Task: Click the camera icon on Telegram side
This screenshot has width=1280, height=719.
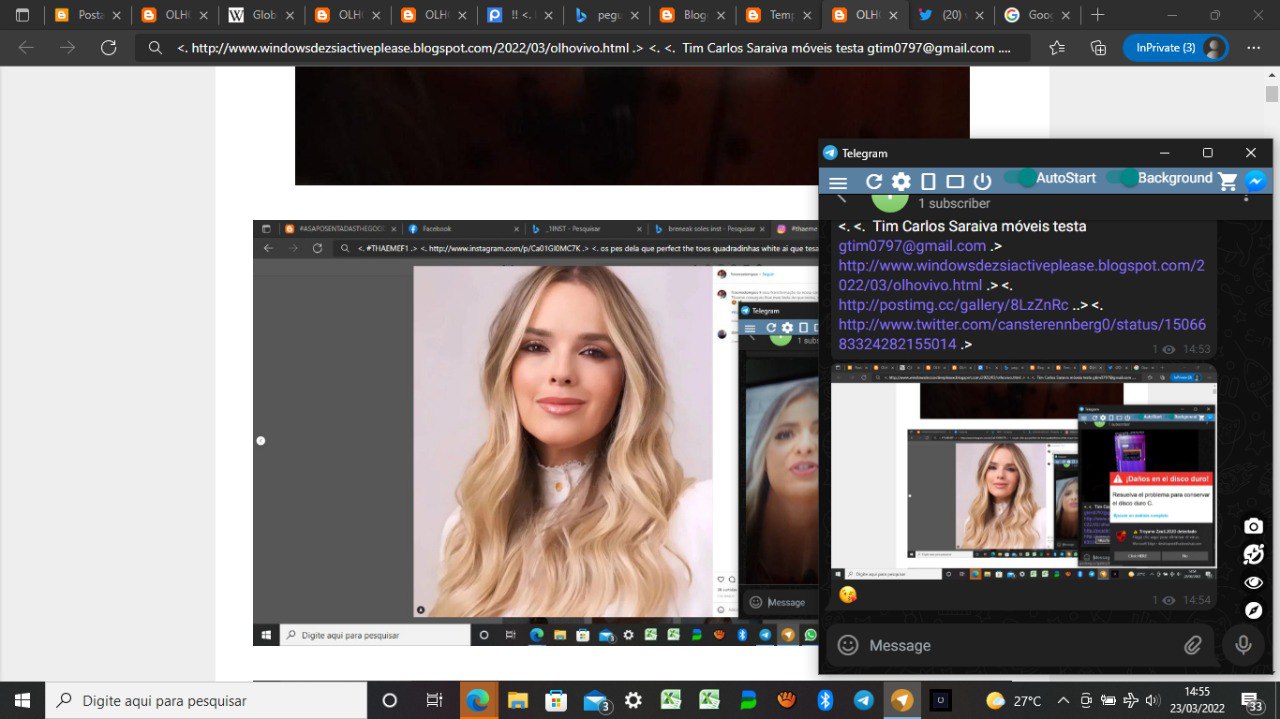Action: (x=1253, y=526)
